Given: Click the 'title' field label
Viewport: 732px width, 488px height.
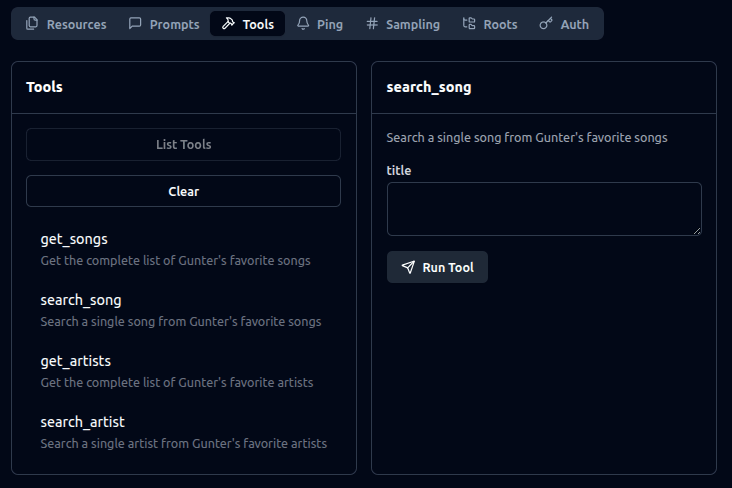Looking at the screenshot, I should pos(399,170).
